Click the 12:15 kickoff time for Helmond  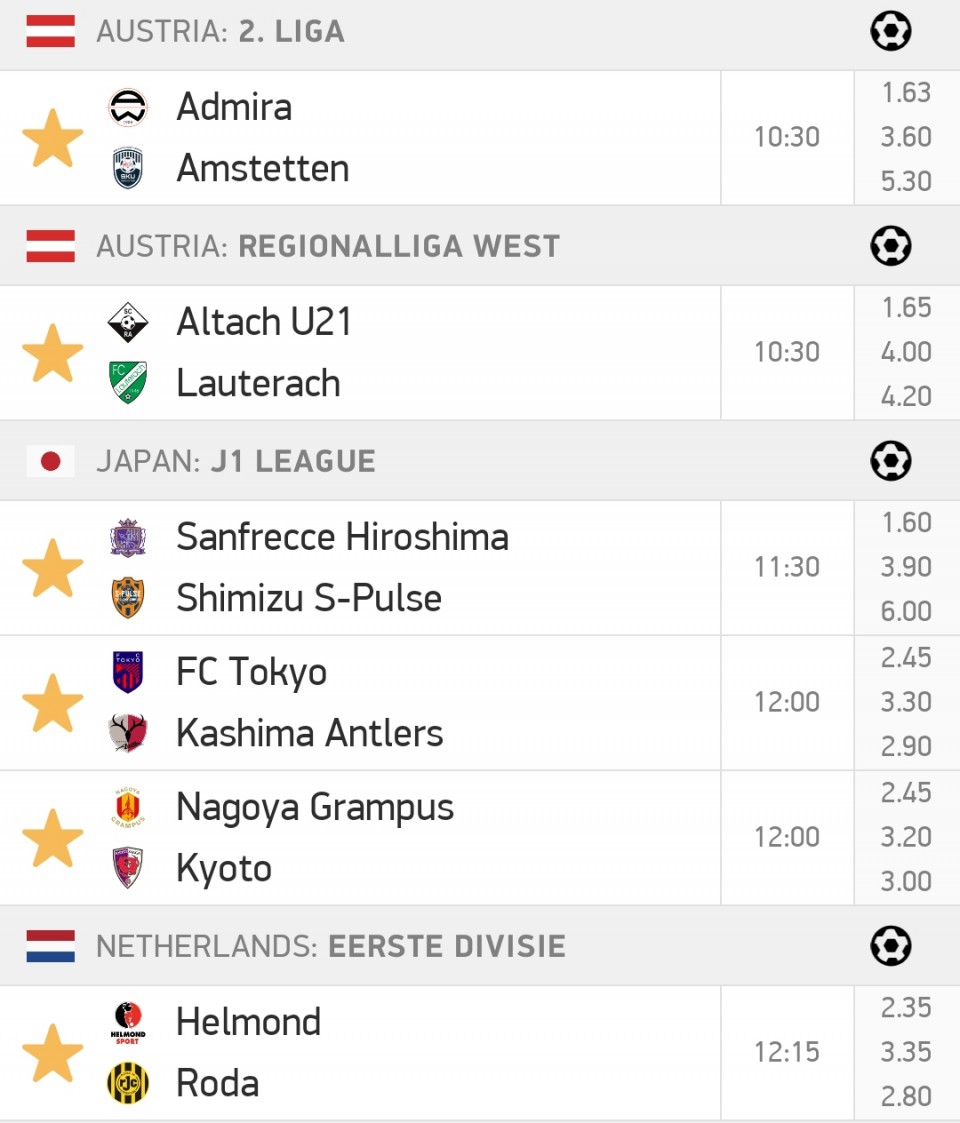[x=787, y=1052]
